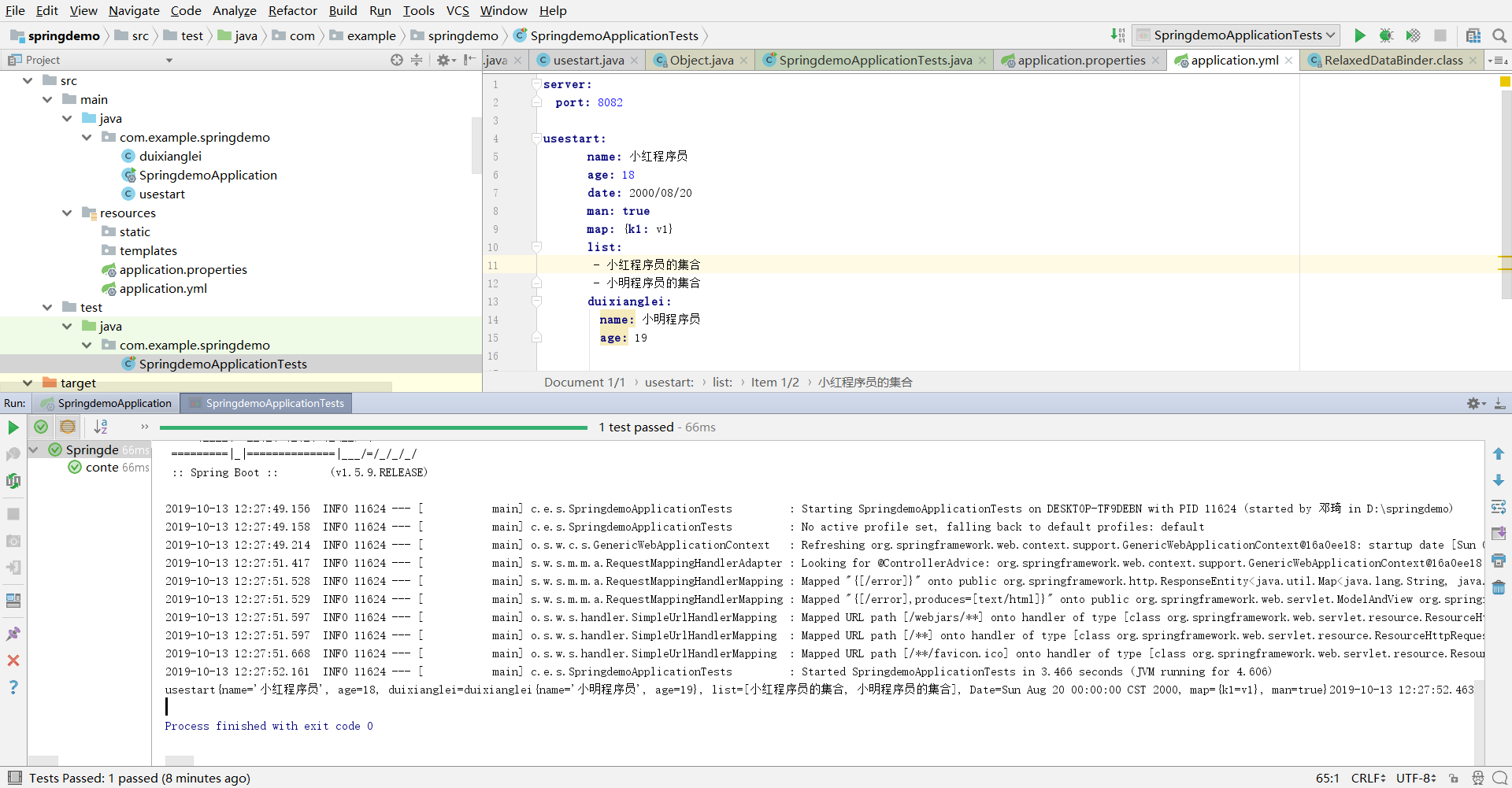Click springdemo root breadcrumb
This screenshot has height=788, width=1512.
(55, 35)
